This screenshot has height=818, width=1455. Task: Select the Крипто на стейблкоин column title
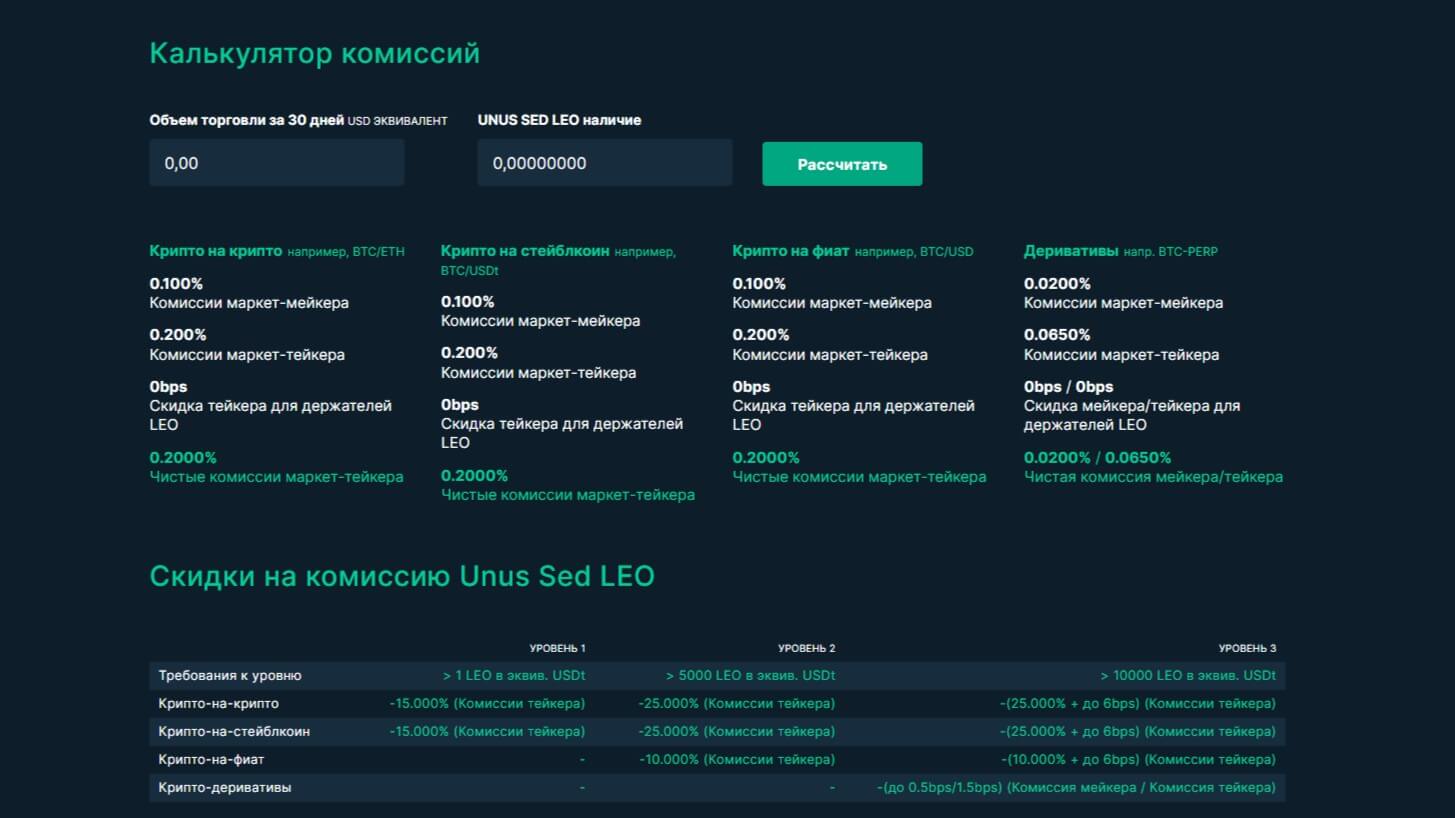525,251
